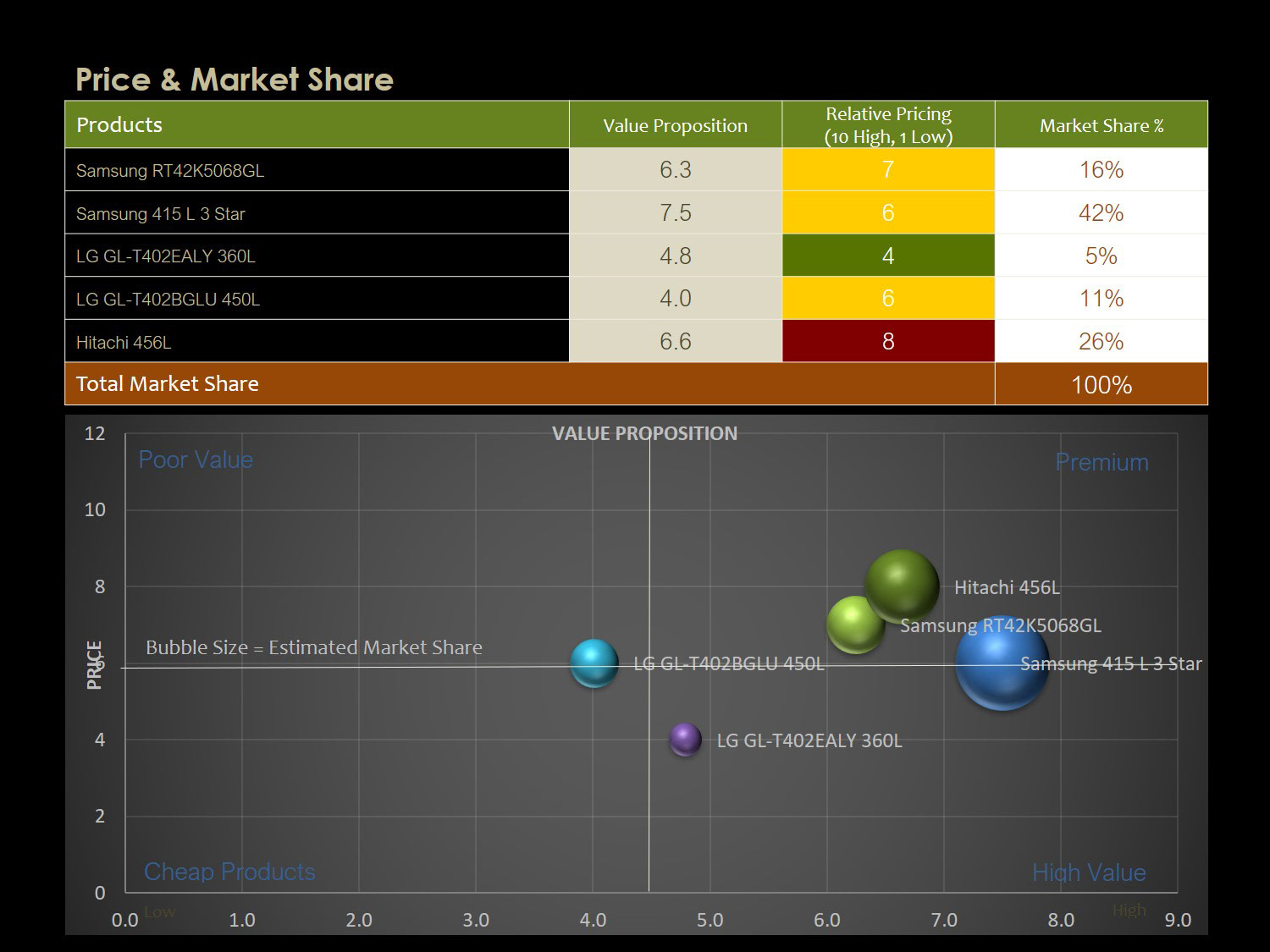
Task: Click the Samsung 415 L 3 Star table row name
Action: click(161, 213)
